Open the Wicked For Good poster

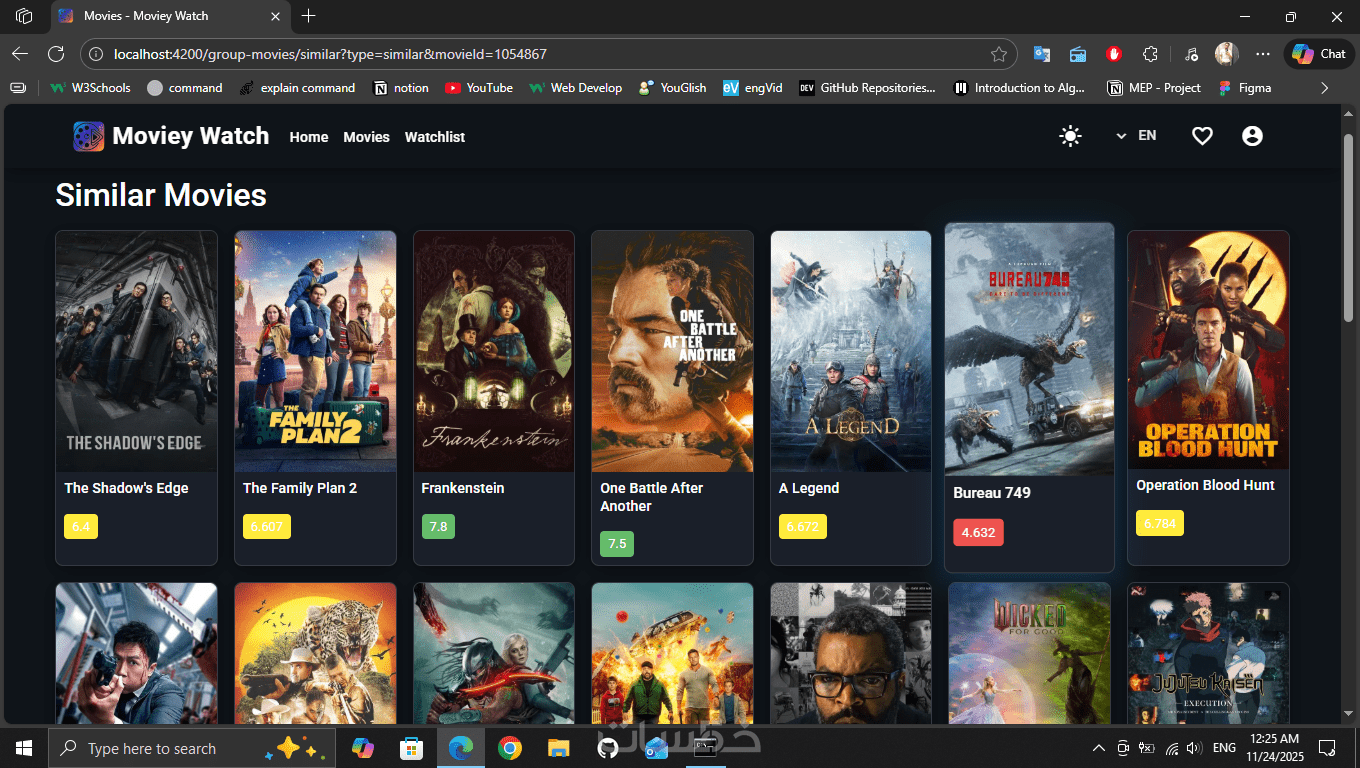tap(1029, 653)
